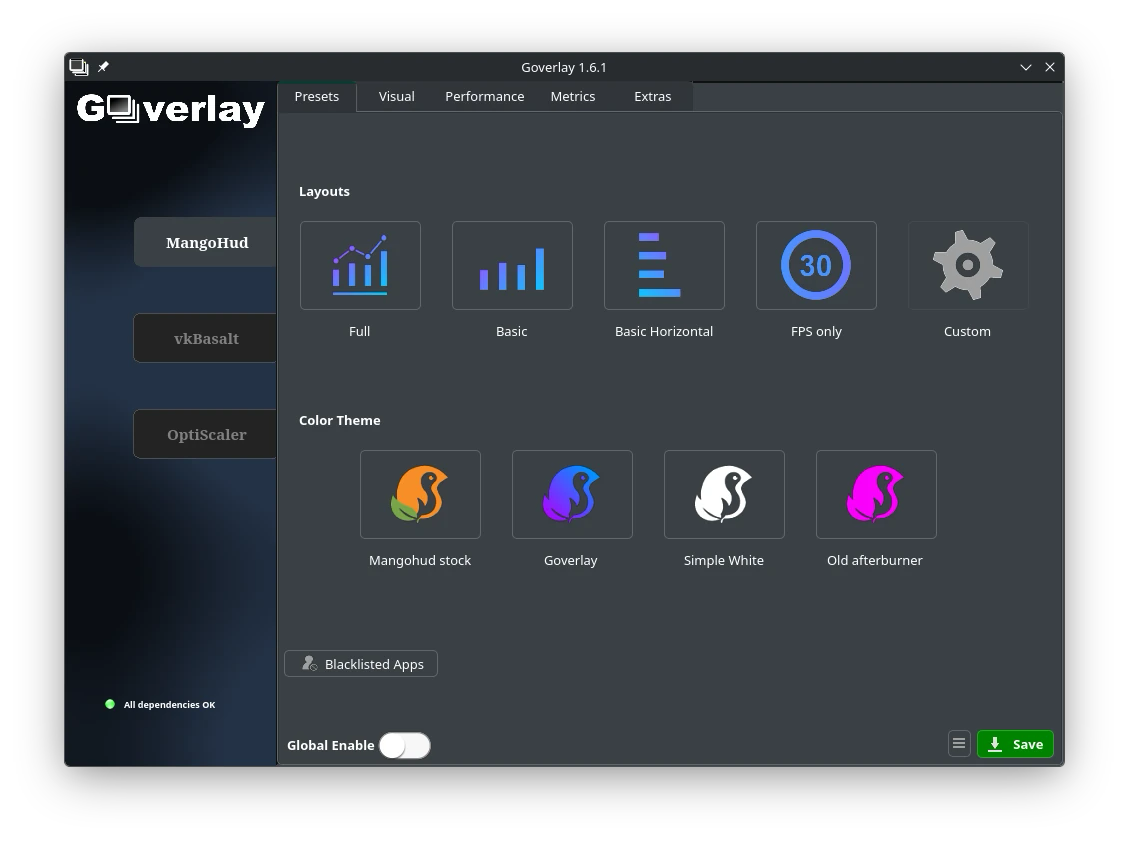Viewport: 1129px width, 843px height.
Task: Open the Performance tab
Action: 484,96
